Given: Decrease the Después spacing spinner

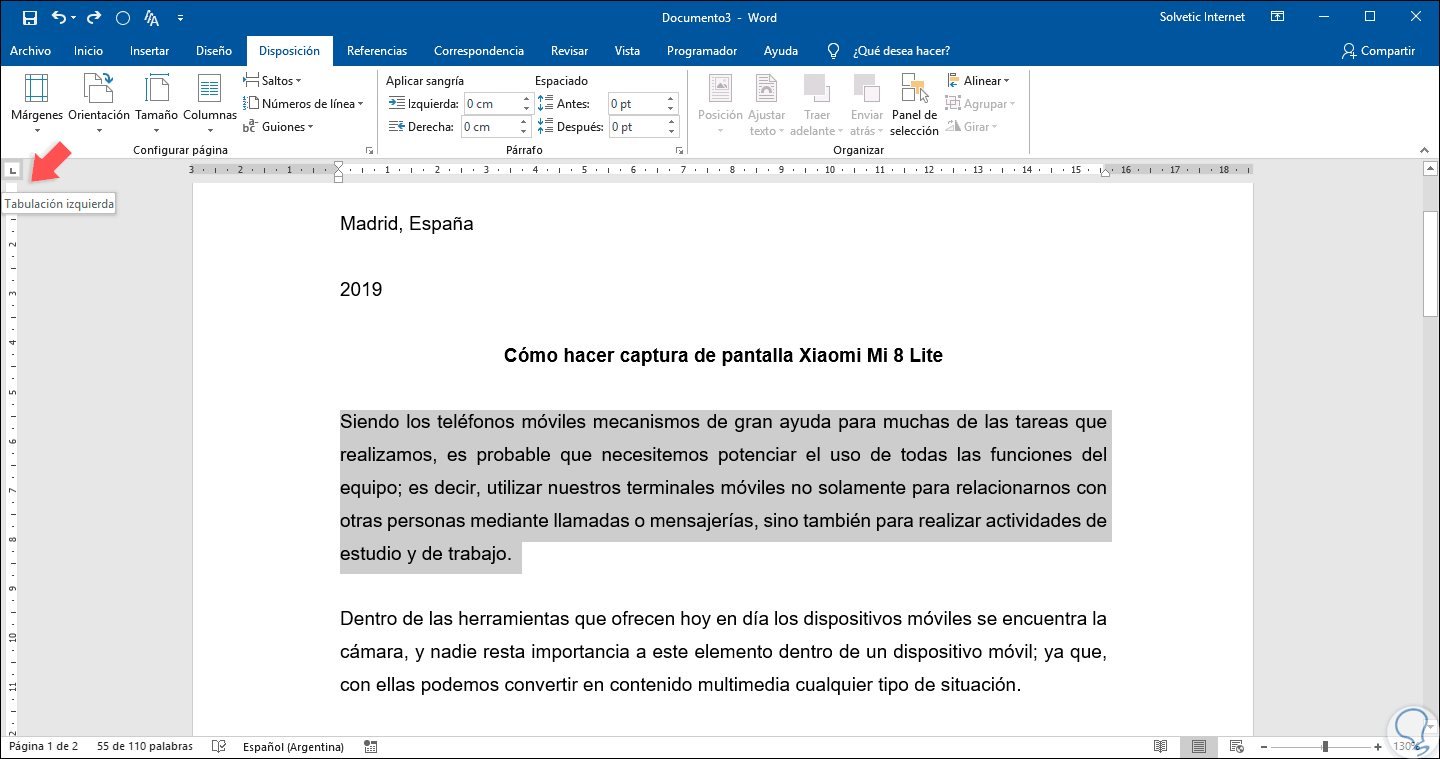Looking at the screenshot, I should (x=672, y=132).
